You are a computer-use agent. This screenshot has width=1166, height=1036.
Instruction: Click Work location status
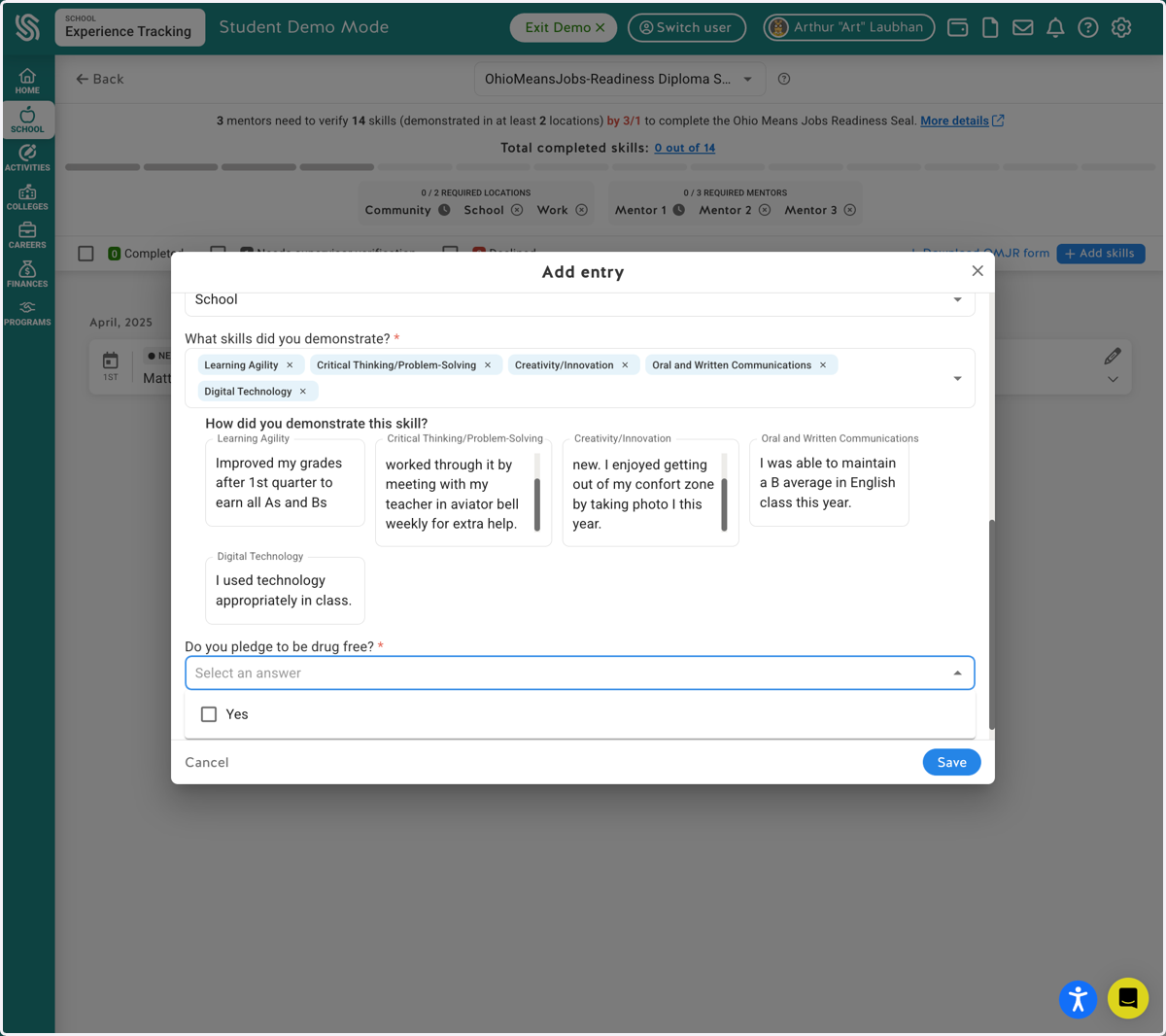tap(562, 210)
